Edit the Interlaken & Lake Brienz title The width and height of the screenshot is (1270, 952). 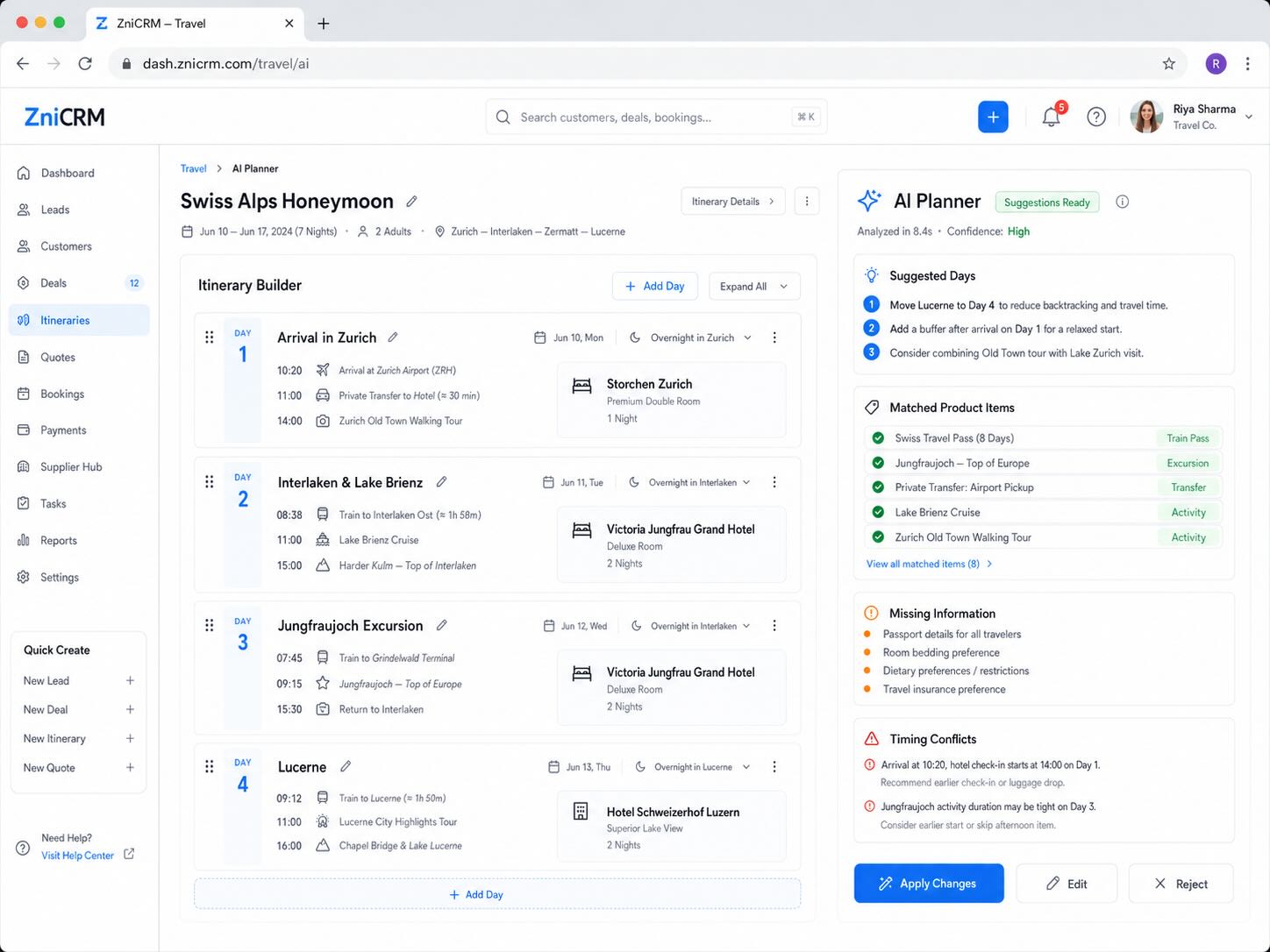(x=441, y=482)
